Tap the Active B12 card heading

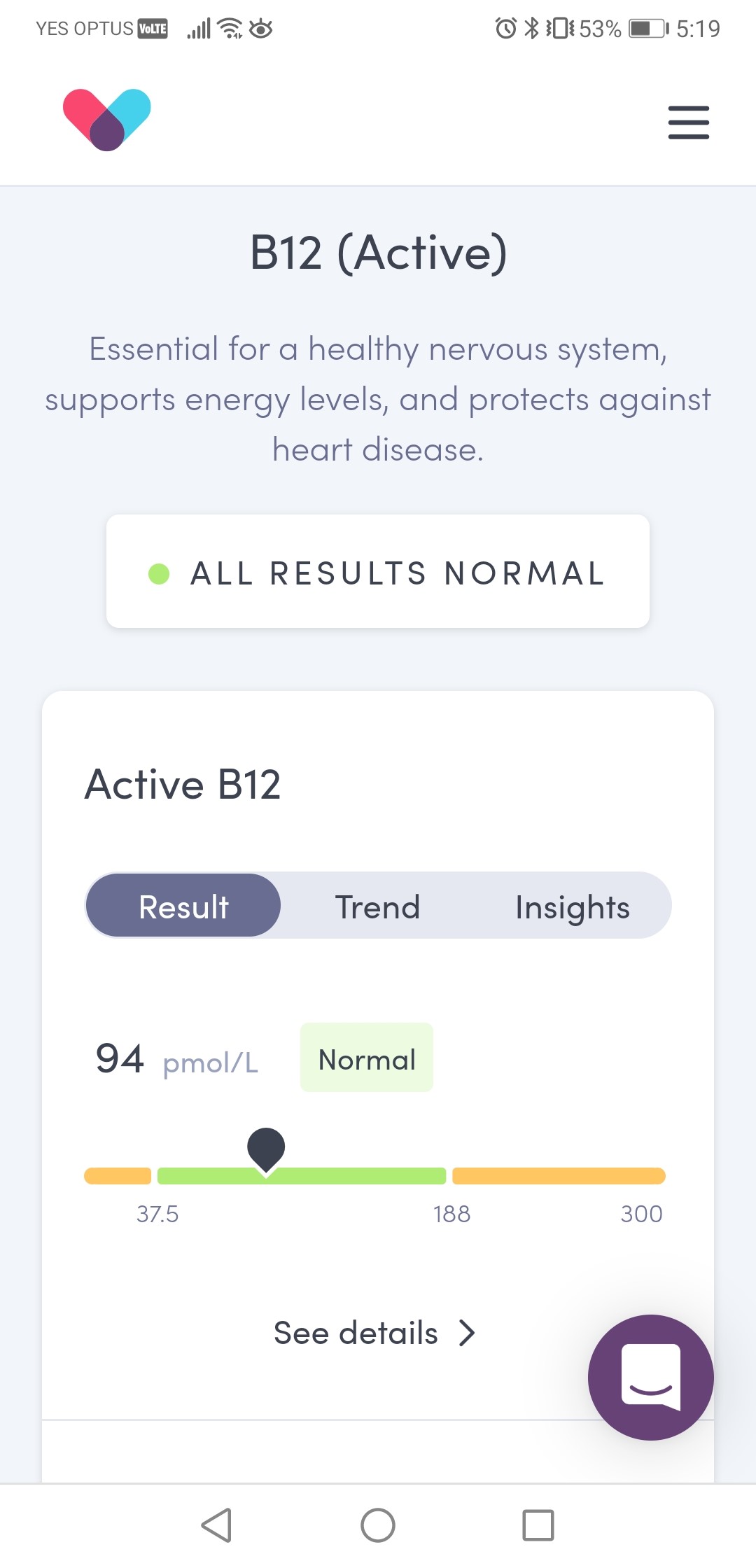pyautogui.click(x=183, y=784)
